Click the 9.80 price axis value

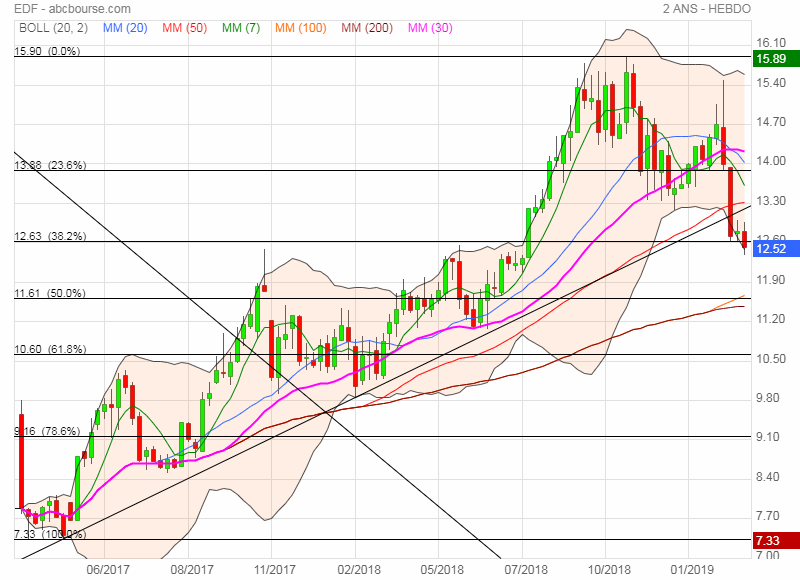767,398
